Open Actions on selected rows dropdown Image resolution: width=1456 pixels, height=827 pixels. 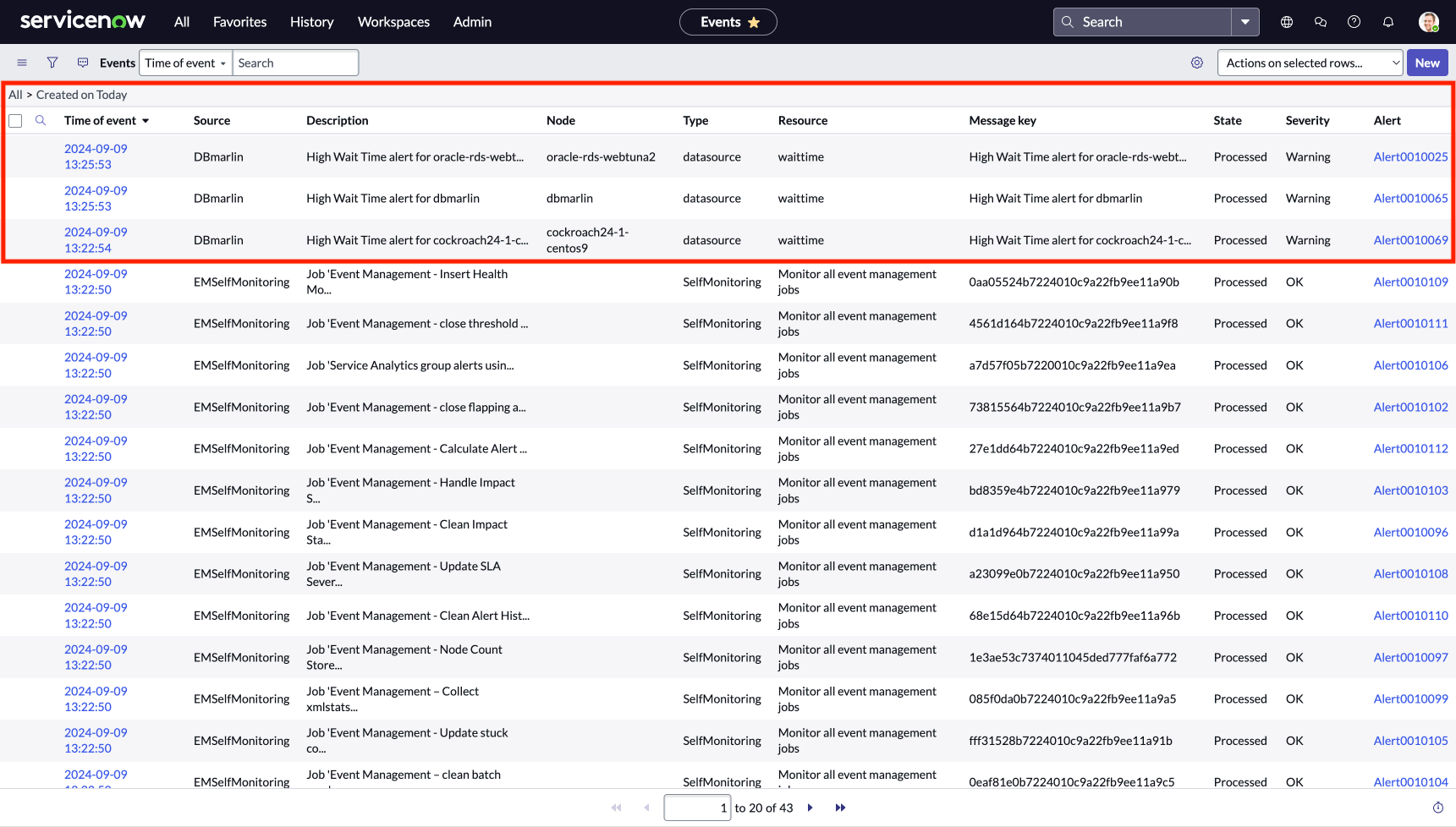pyautogui.click(x=1310, y=63)
